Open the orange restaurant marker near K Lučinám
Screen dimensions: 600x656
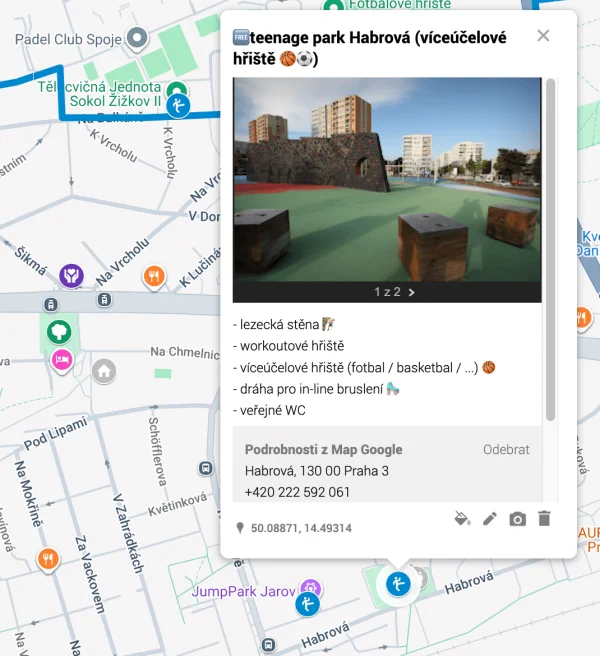tap(154, 277)
